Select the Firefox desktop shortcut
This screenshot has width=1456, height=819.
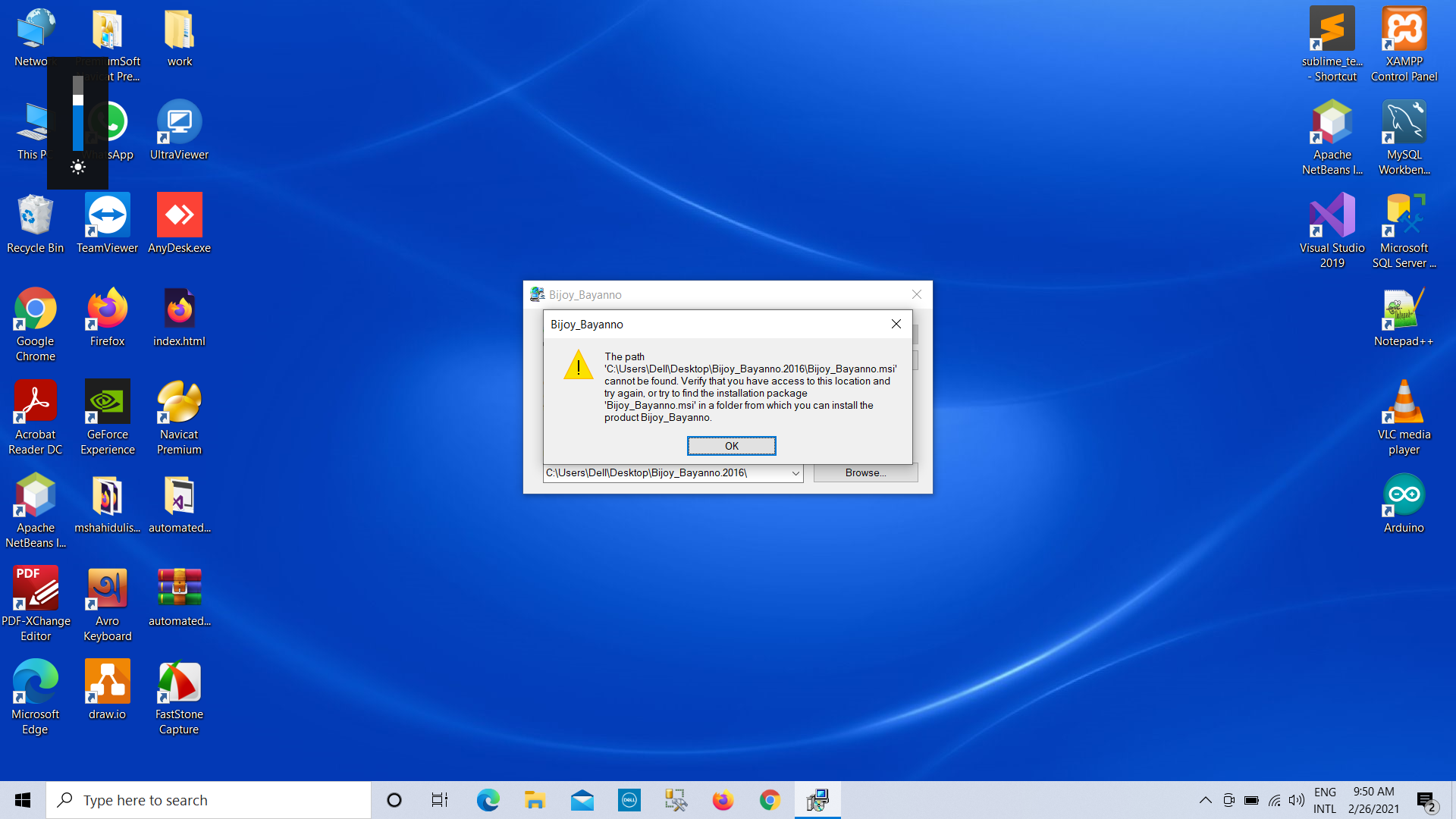coord(107,317)
